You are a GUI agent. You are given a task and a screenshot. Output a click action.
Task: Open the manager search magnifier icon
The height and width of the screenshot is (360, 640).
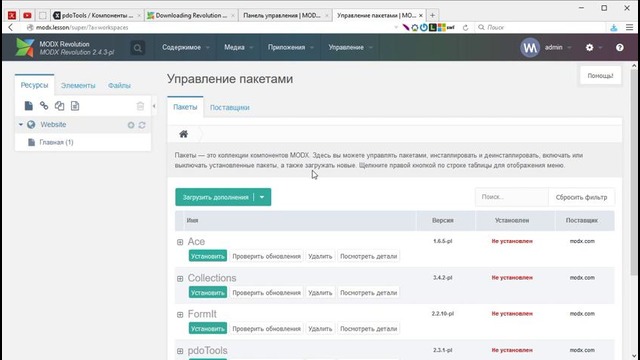coord(138,48)
